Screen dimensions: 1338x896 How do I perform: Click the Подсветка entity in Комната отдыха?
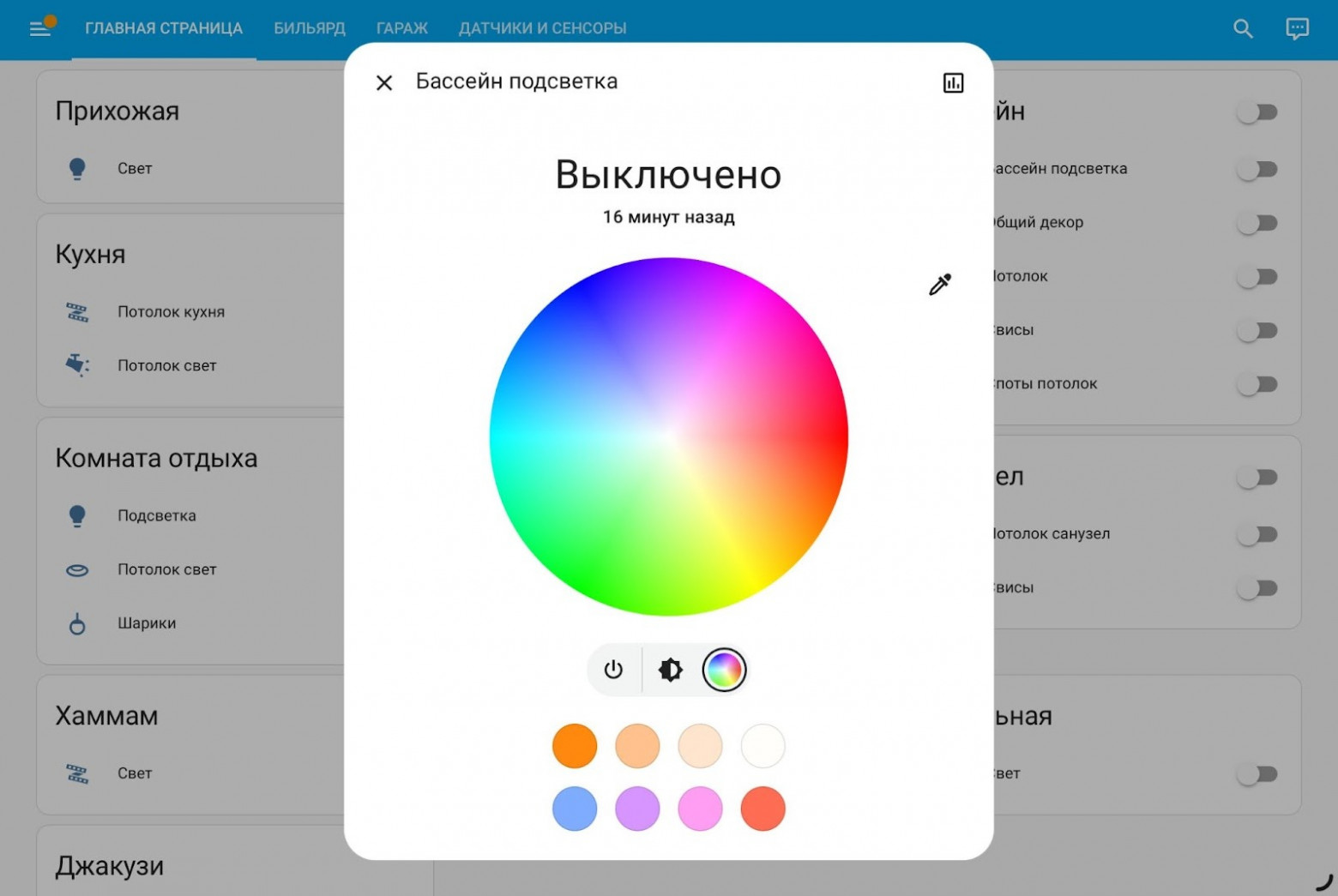[x=156, y=515]
